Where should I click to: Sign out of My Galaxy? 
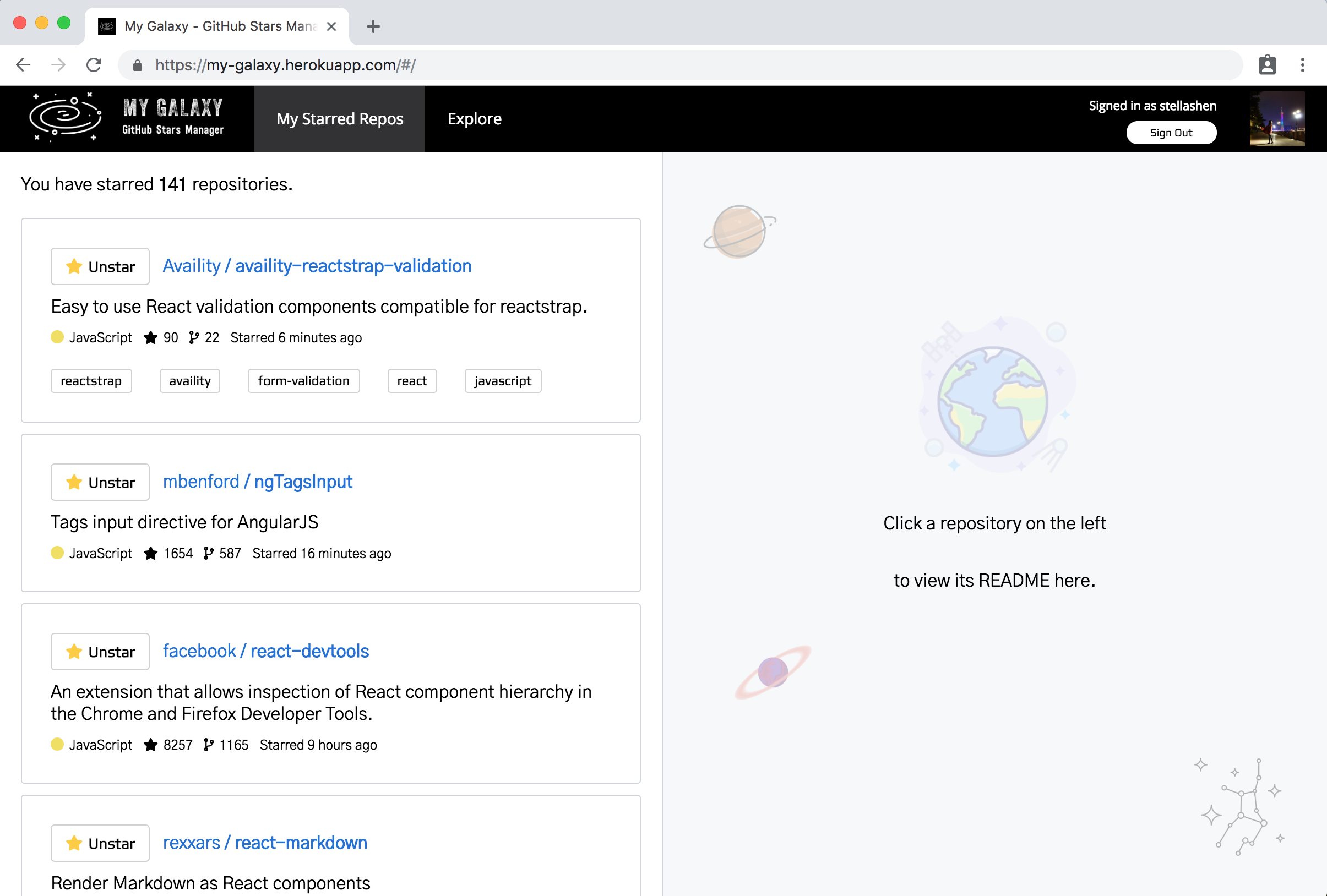coord(1171,133)
